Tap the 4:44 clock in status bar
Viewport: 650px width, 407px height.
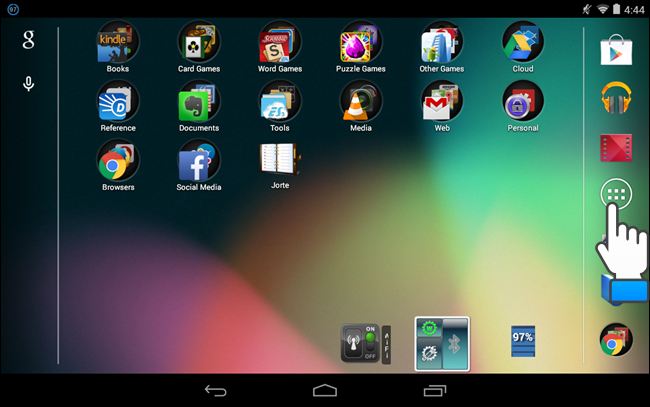click(x=634, y=10)
